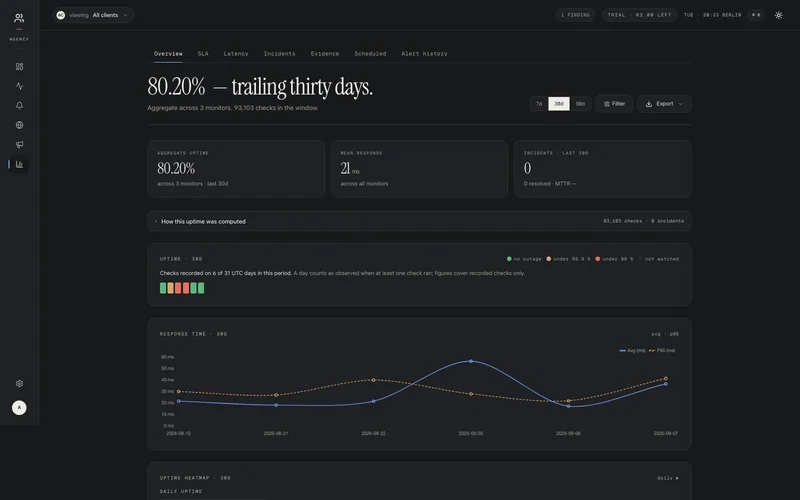The image size is (800, 500).
Task: Open the dashboard grid icon in sidebar
Action: (x=19, y=66)
